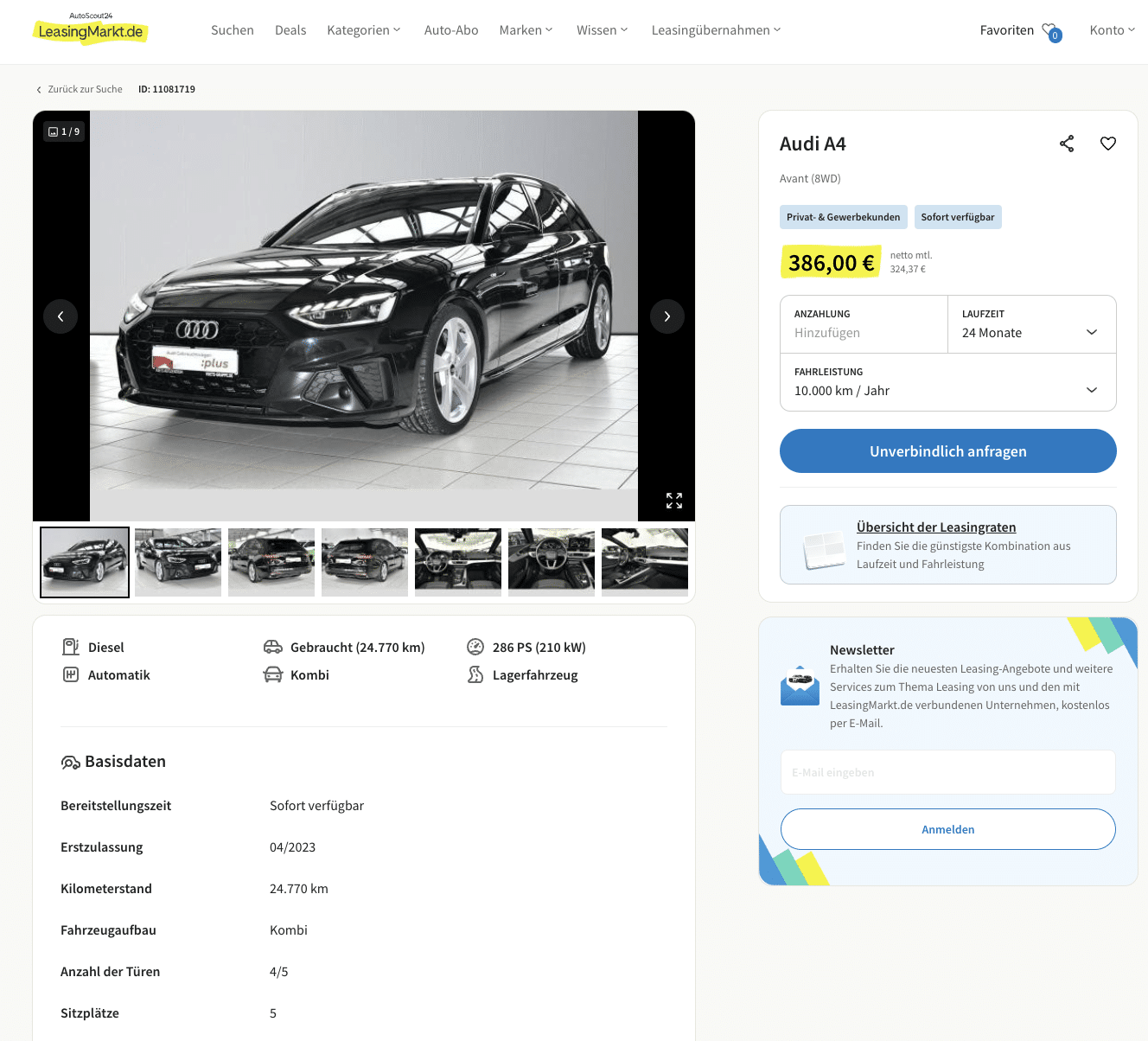Viewport: 1148px width, 1041px height.
Task: Open the Wissen dropdown menu
Action: tap(603, 30)
